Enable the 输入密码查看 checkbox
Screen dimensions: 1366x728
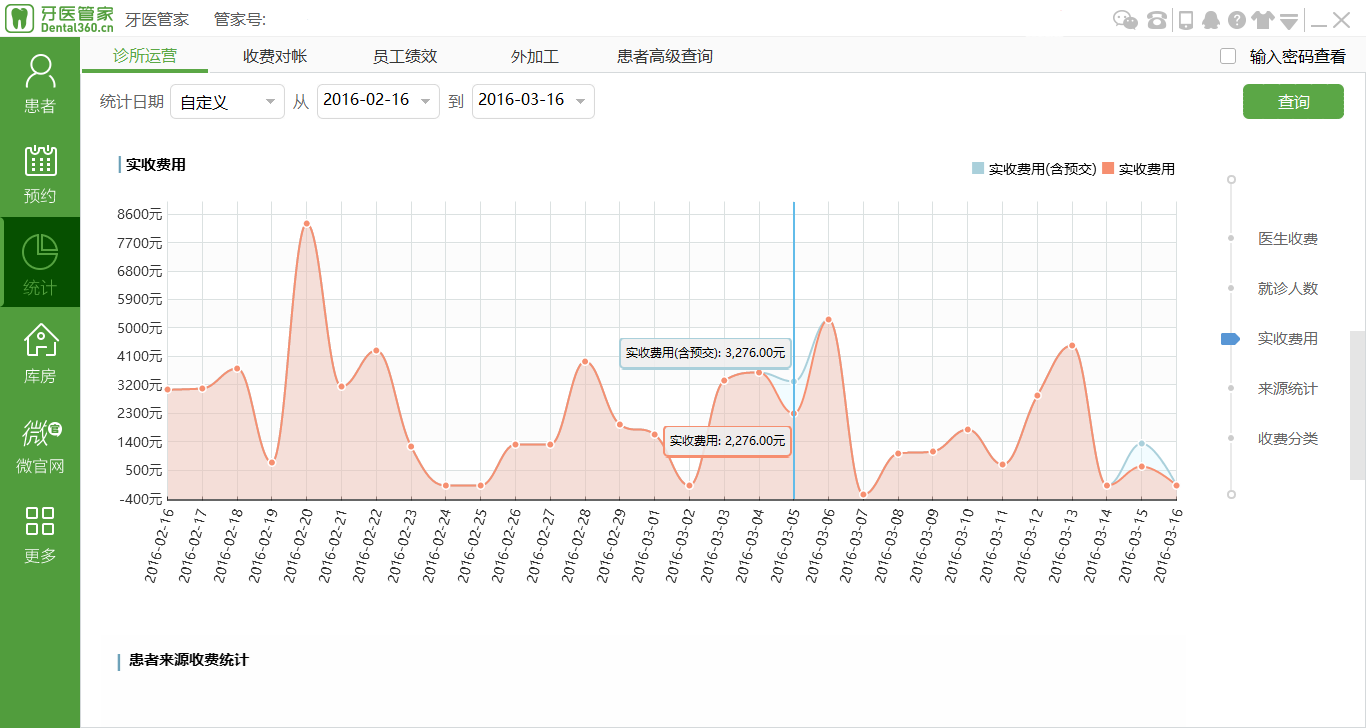pyautogui.click(x=1228, y=56)
